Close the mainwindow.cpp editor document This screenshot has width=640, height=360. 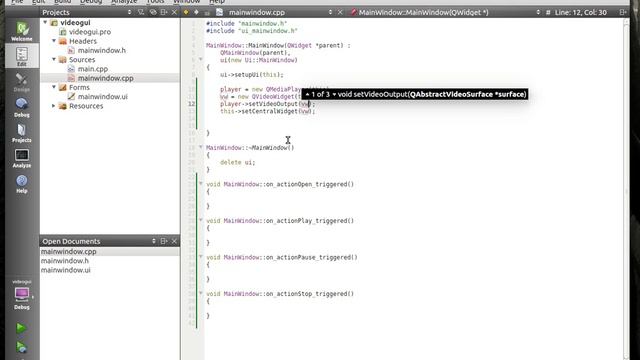coord(340,12)
